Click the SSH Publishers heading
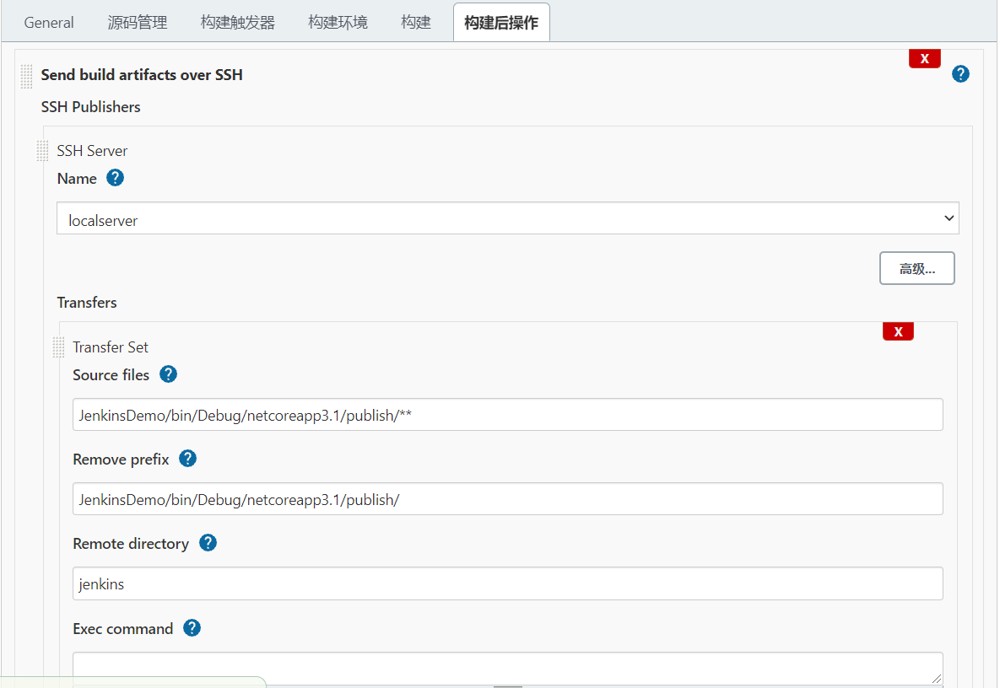 (x=91, y=106)
